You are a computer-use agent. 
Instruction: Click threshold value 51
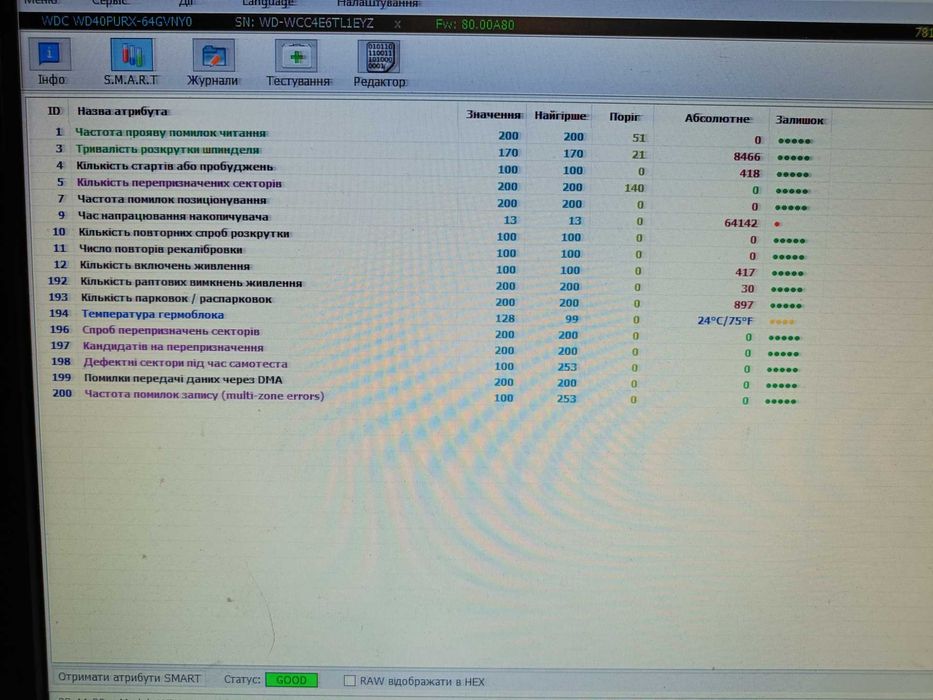tap(638, 138)
